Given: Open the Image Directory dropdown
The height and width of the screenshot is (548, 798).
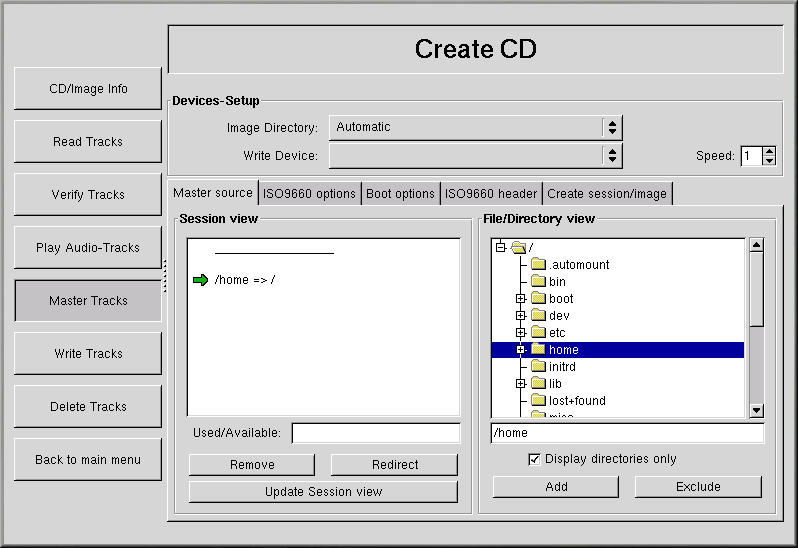Looking at the screenshot, I should (612, 128).
